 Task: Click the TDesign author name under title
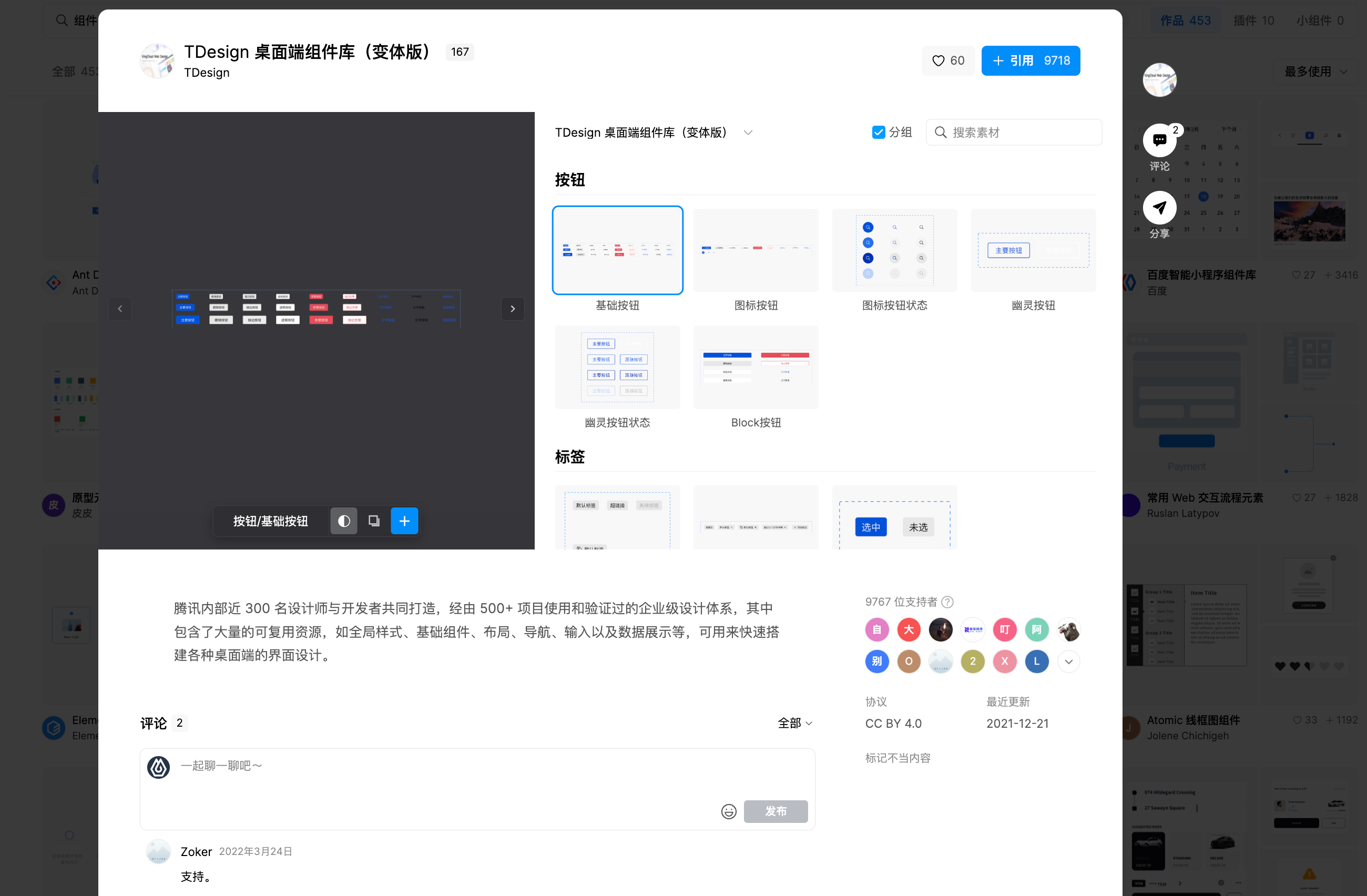point(207,73)
